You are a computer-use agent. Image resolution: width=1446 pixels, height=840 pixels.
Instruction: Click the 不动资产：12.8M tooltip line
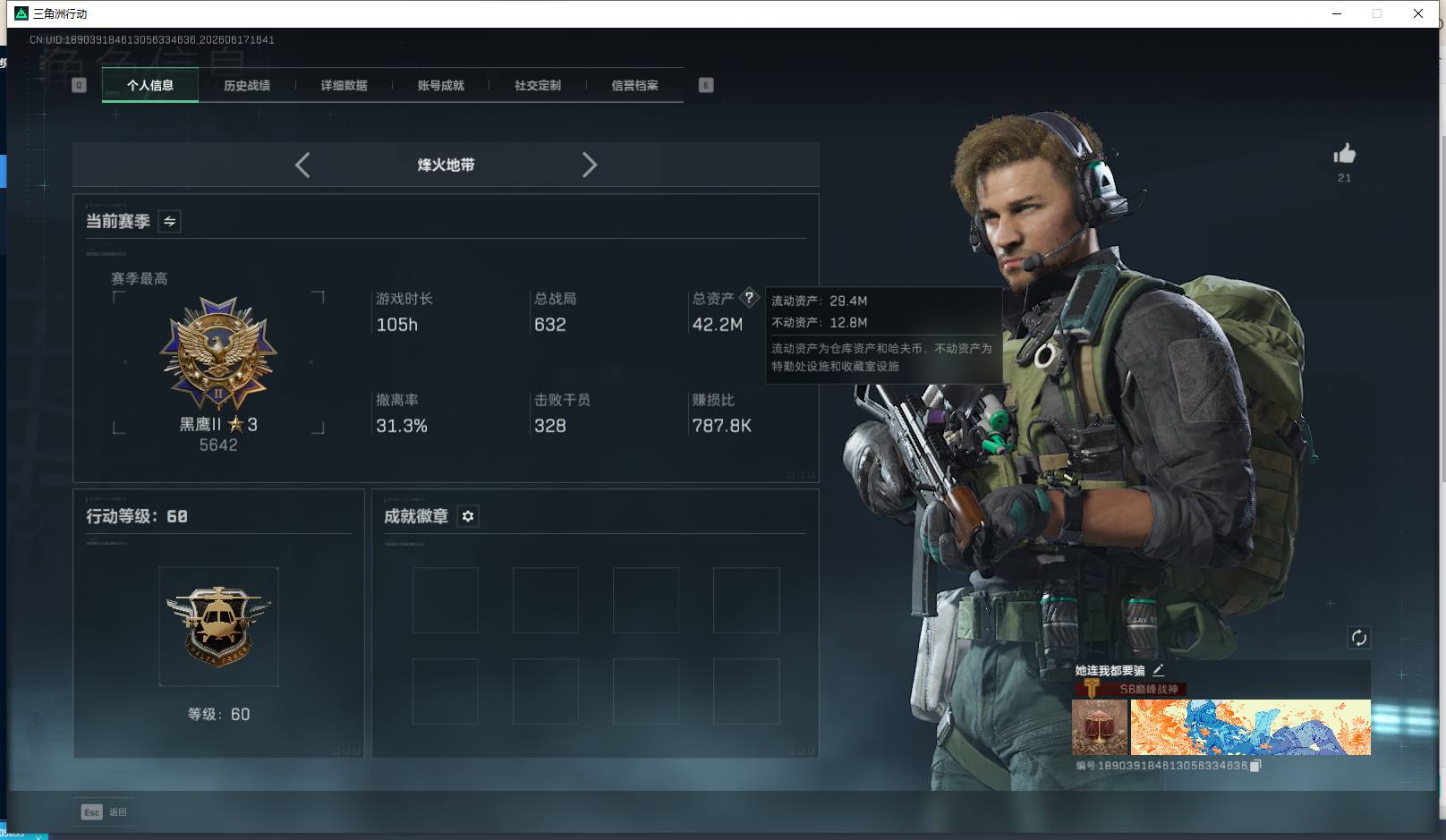pos(820,322)
